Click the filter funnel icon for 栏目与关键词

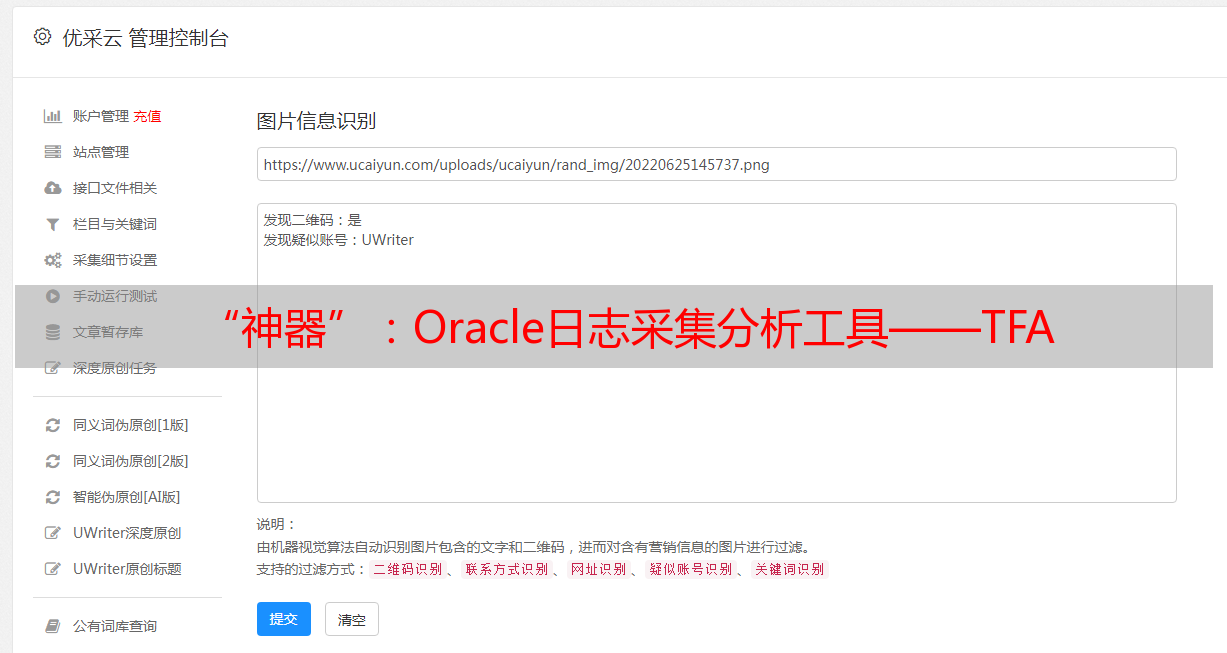53,224
